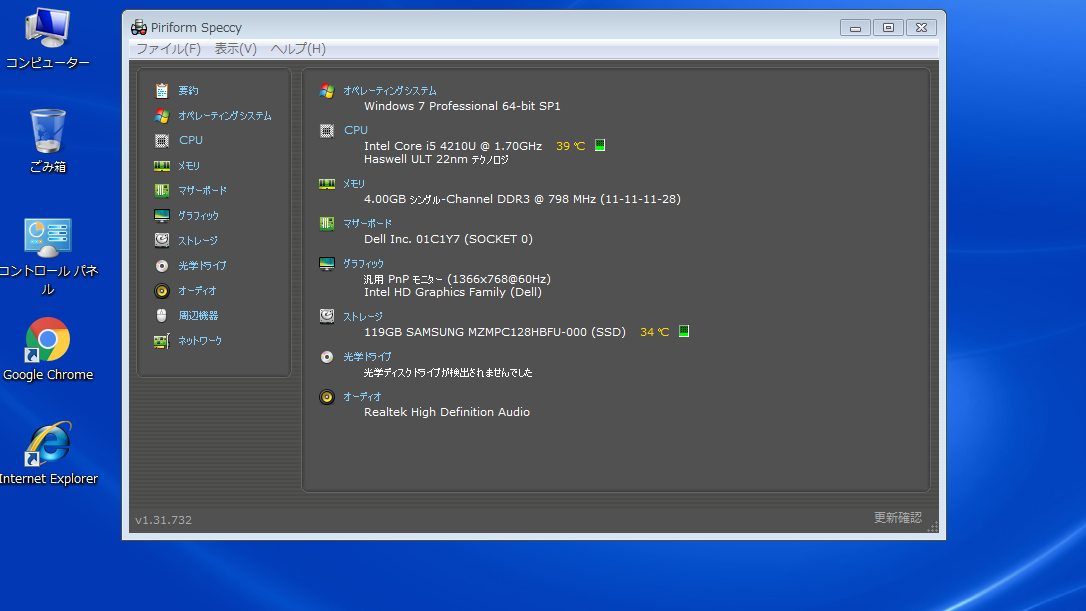This screenshot has height=611, width=1086.
Task: Select the 要約 summary sidebar icon
Action: coord(161,91)
